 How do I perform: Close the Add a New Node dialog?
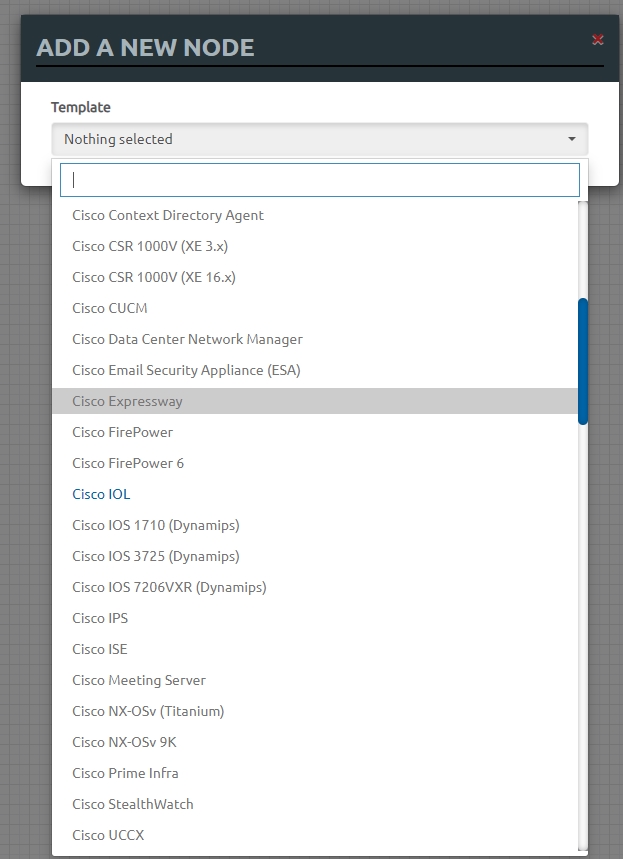598,39
